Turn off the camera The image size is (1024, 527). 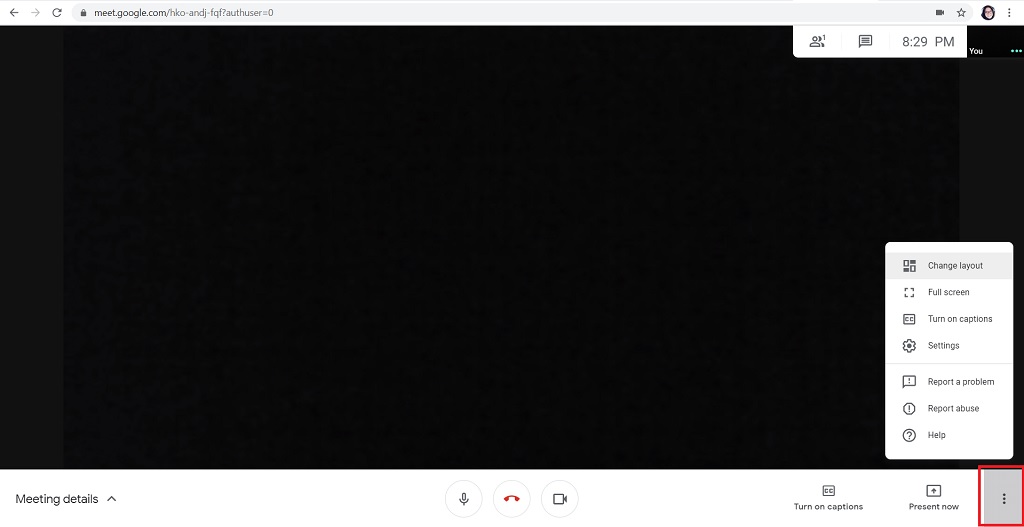click(x=560, y=498)
